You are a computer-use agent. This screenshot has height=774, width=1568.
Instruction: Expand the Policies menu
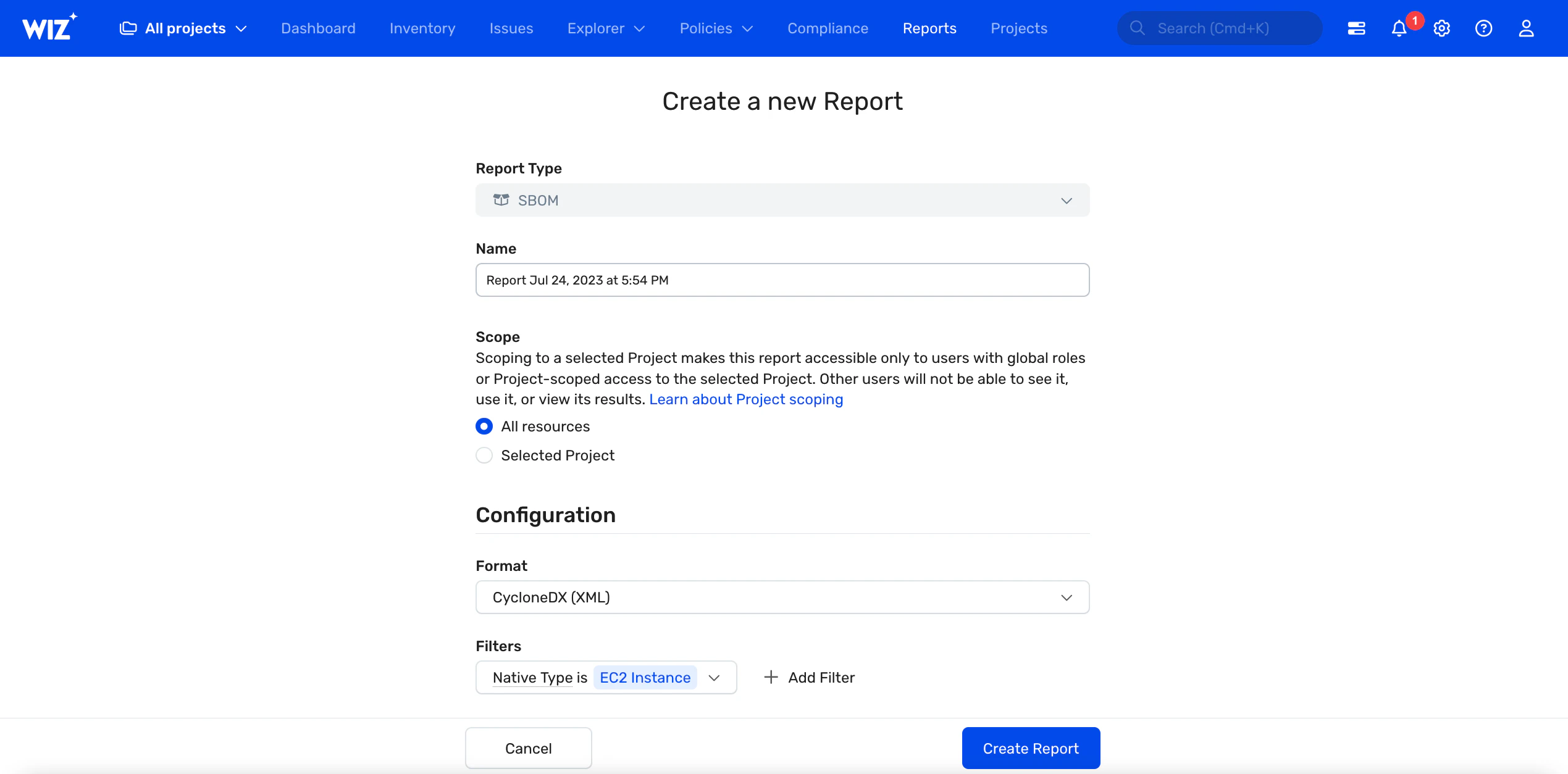pos(716,28)
